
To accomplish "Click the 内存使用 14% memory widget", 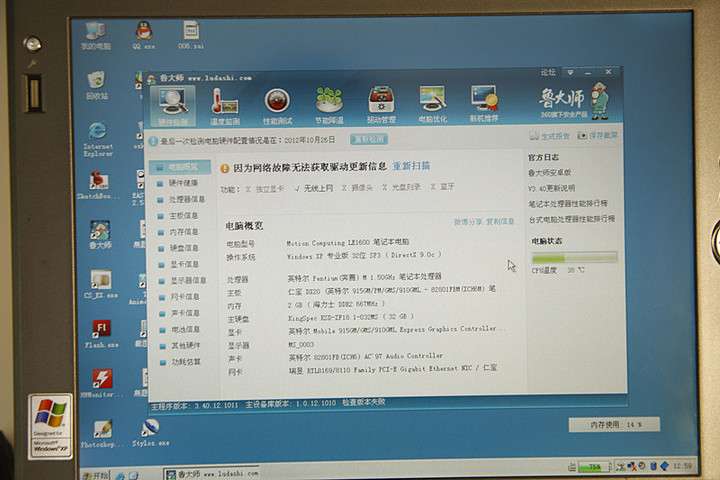I will 614,424.
